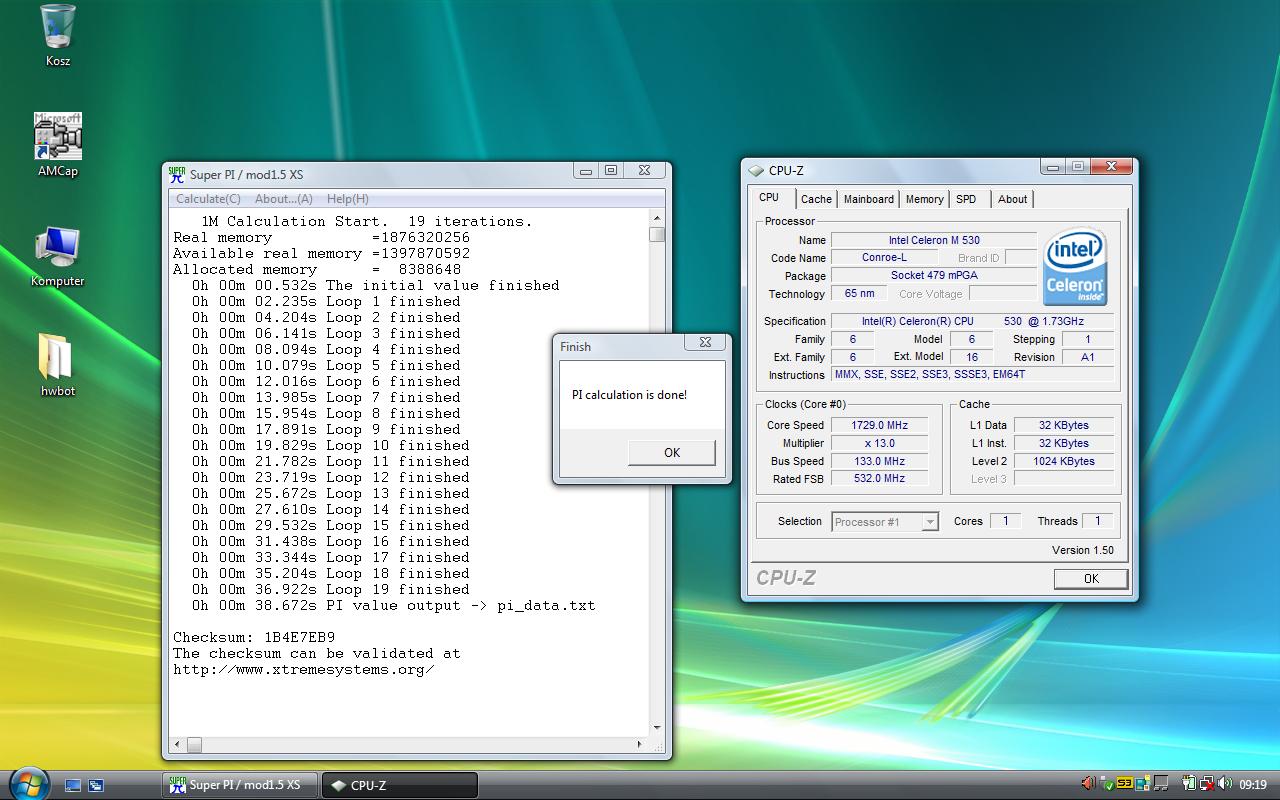
Task: Close the Finish dialog with its X button
Action: (x=705, y=342)
